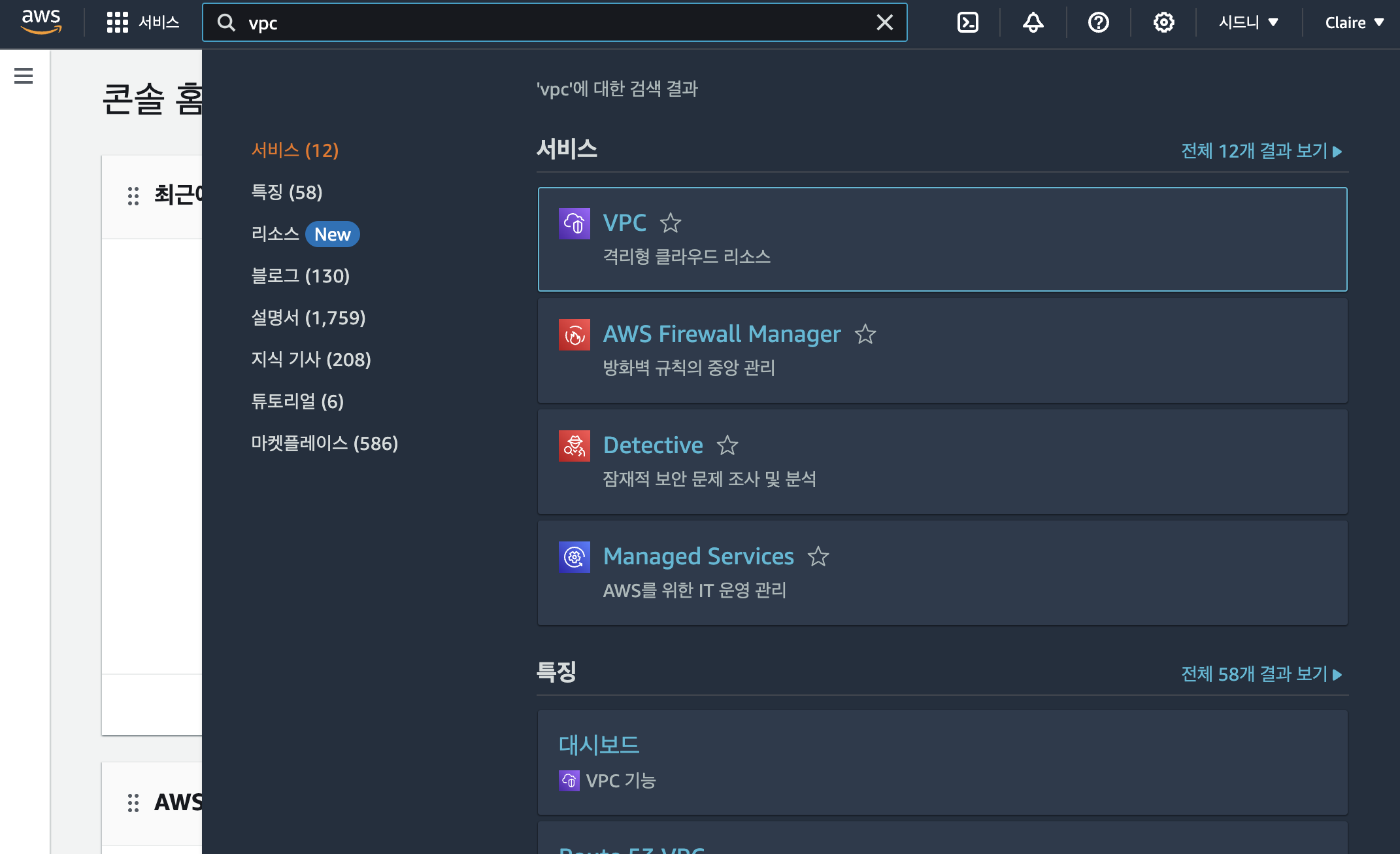Open the help question mark icon
Image resolution: width=1400 pixels, height=854 pixels.
click(1099, 23)
